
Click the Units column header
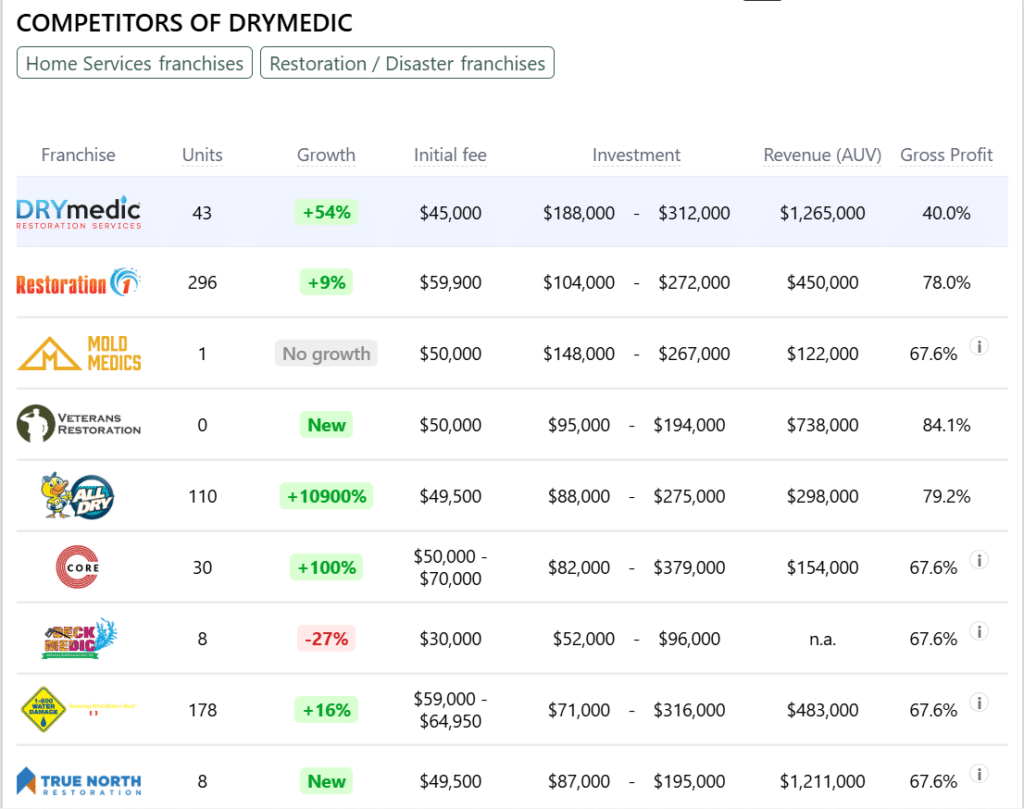tap(202, 155)
